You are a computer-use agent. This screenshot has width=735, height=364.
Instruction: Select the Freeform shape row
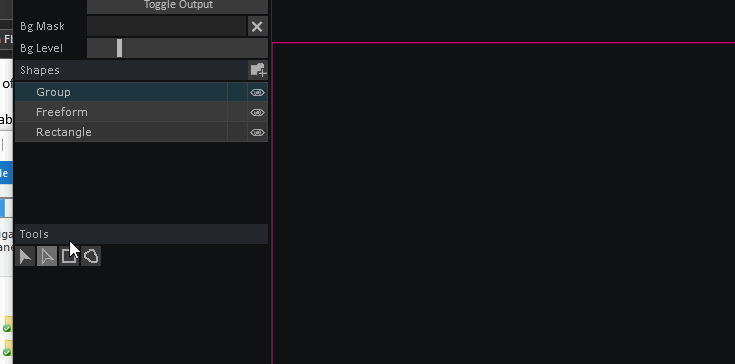pyautogui.click(x=121, y=112)
